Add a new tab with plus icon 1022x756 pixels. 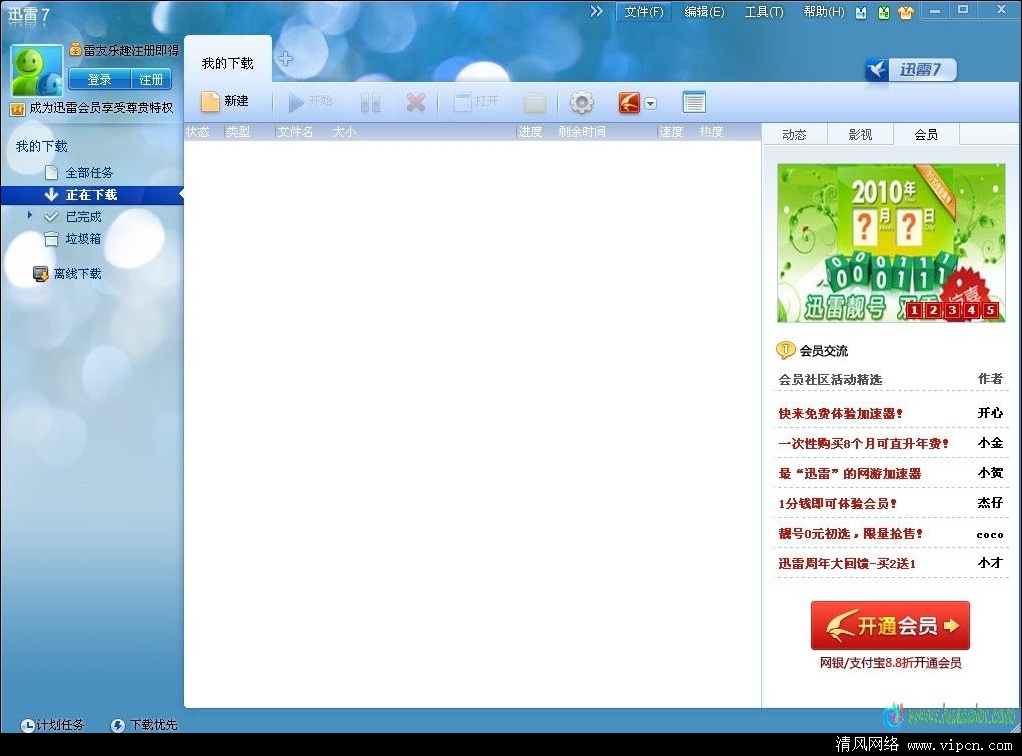pos(285,59)
